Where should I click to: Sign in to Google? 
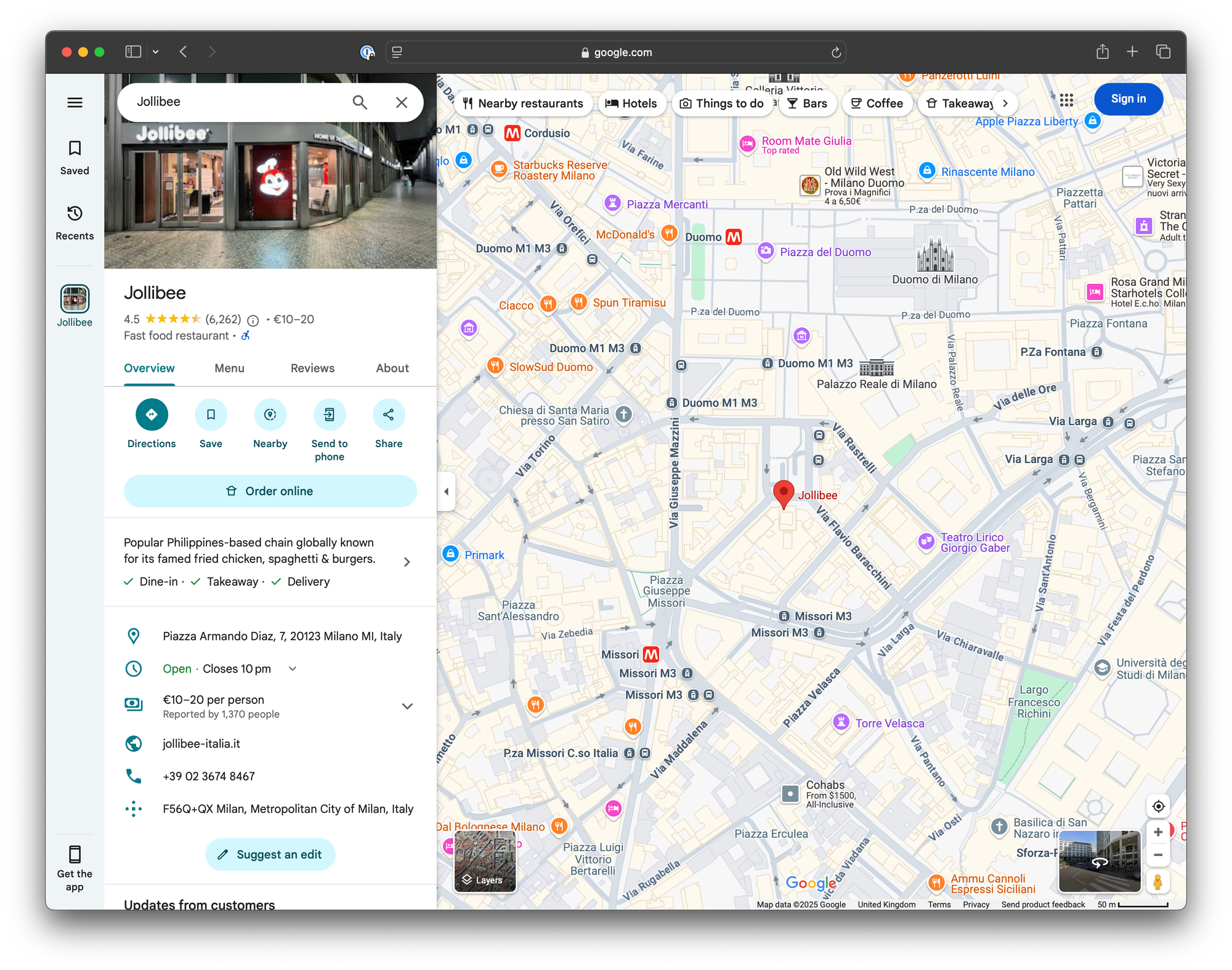[x=1128, y=99]
